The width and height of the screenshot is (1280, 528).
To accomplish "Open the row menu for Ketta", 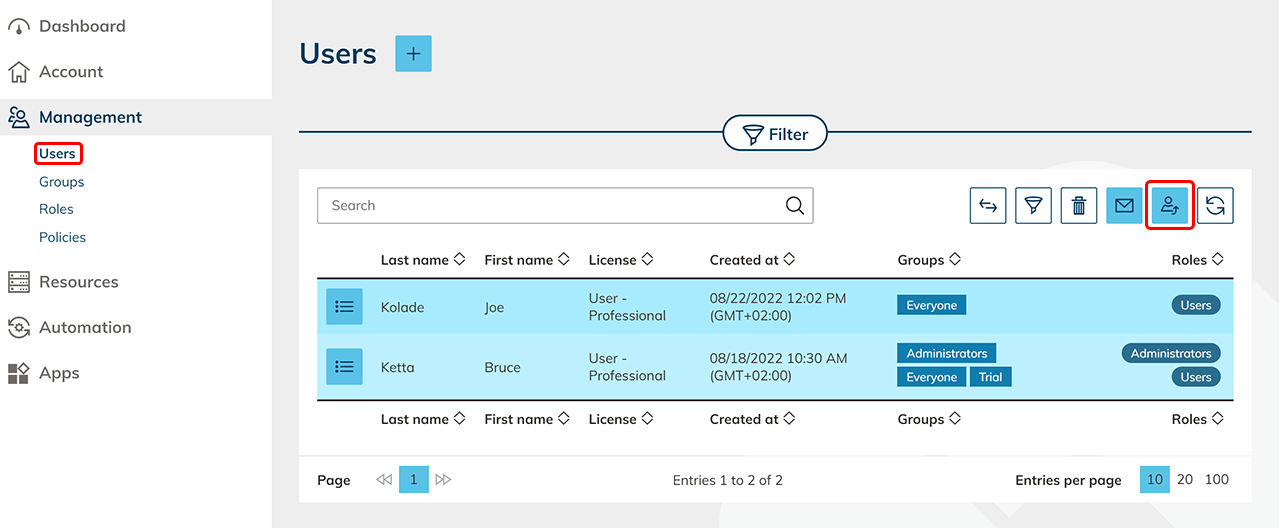I will point(344,367).
